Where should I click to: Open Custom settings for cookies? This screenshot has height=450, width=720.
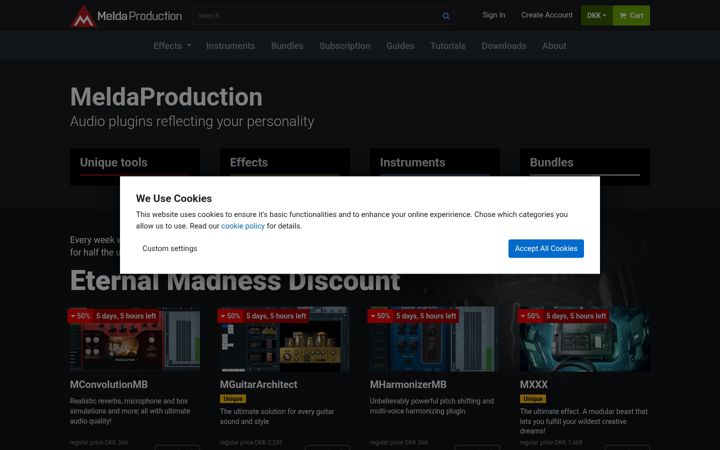coord(169,248)
